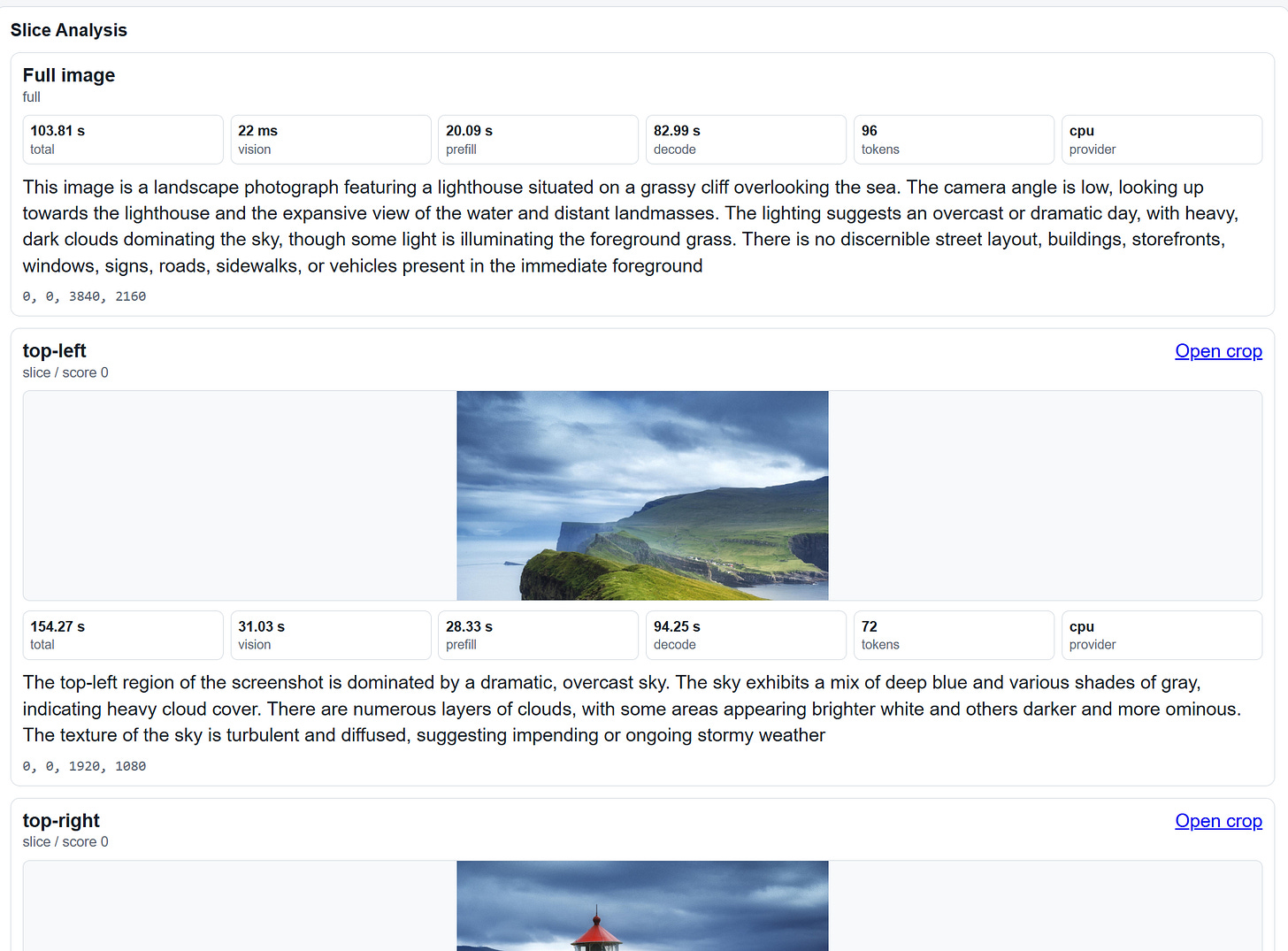Select the 'Slice Analysis' heading
This screenshot has height=951, width=1288.
69,30
